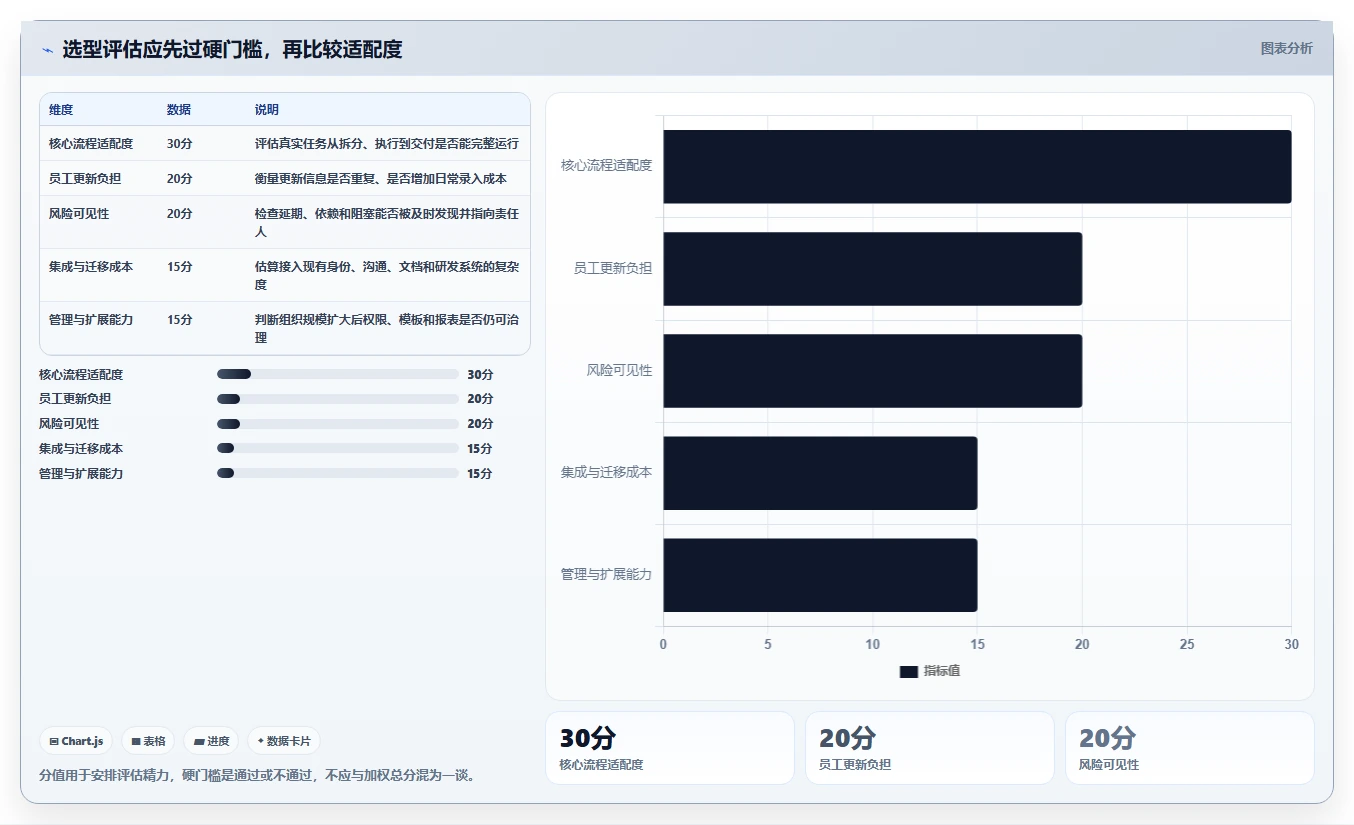Click the chart bar for 核心流程适配度
Viewport: 1354px width, 825px height.
(977, 167)
